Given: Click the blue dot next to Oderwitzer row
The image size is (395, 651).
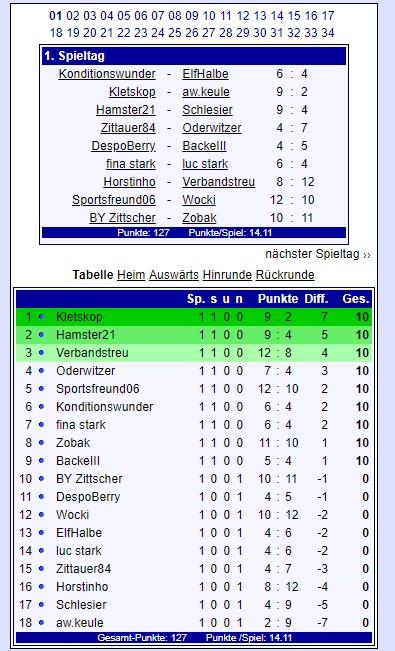Looking at the screenshot, I should tap(42, 371).
